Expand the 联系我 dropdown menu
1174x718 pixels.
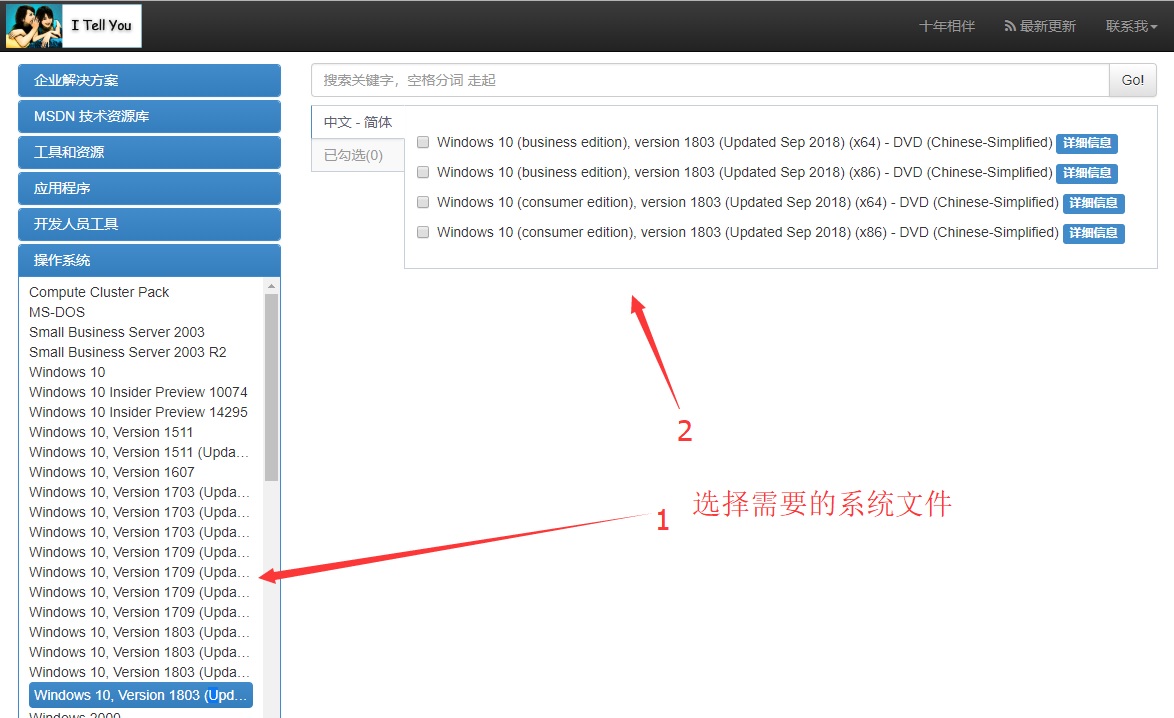pyautogui.click(x=1131, y=26)
